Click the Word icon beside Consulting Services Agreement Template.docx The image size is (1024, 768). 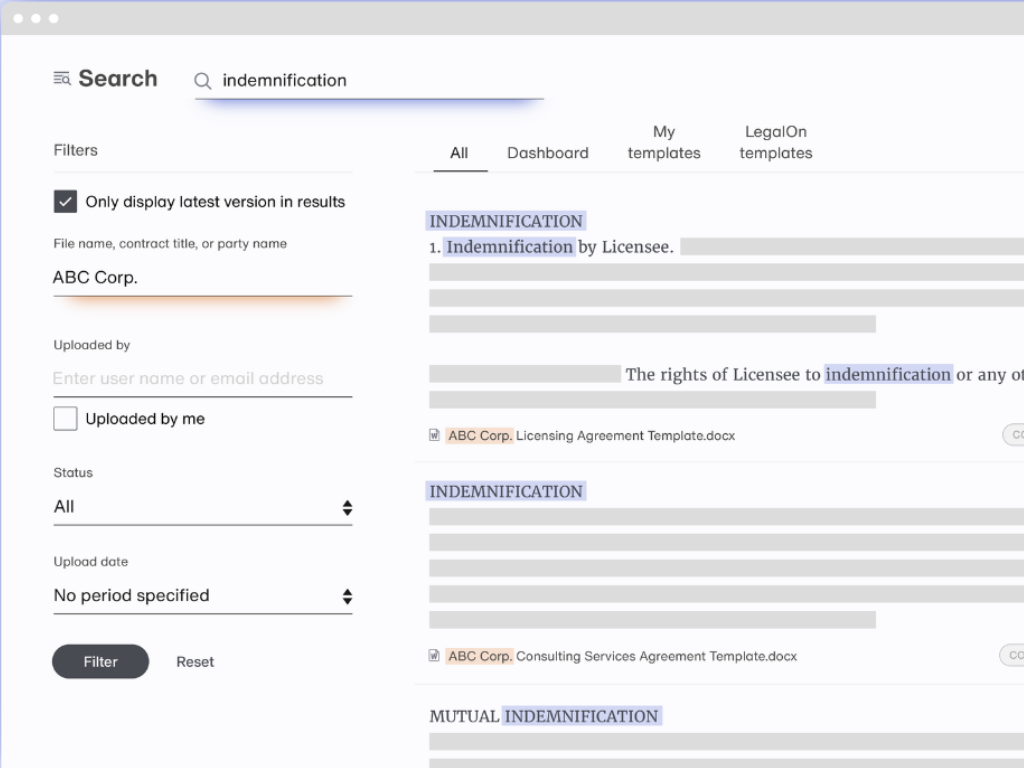click(x=434, y=656)
